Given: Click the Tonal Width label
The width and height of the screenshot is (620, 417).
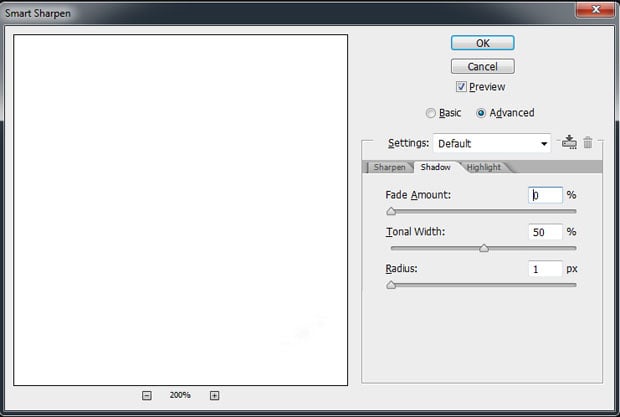Looking at the screenshot, I should [x=415, y=232].
